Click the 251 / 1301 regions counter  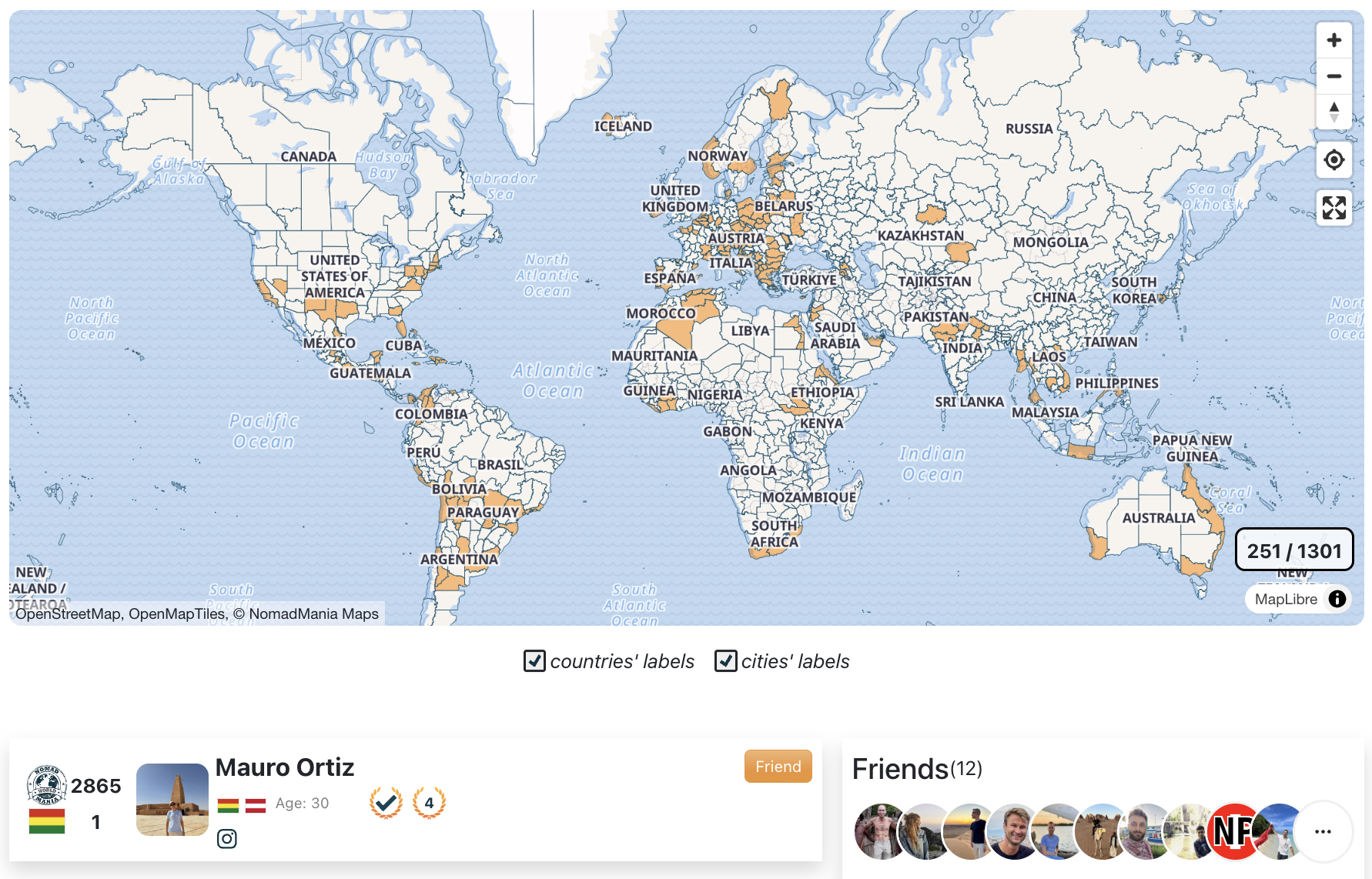(1293, 550)
